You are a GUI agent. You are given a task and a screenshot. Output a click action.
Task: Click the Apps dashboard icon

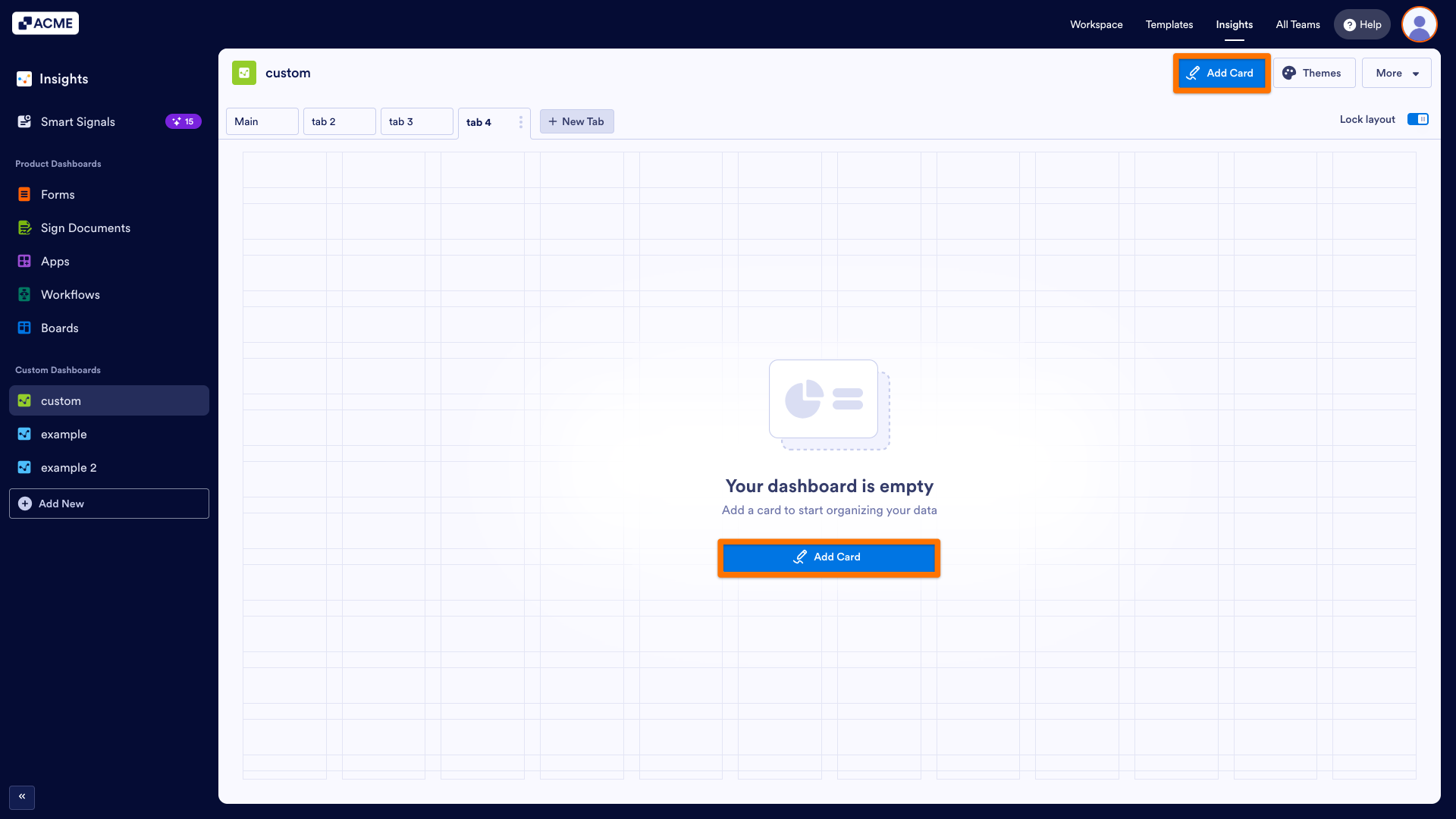tap(24, 261)
